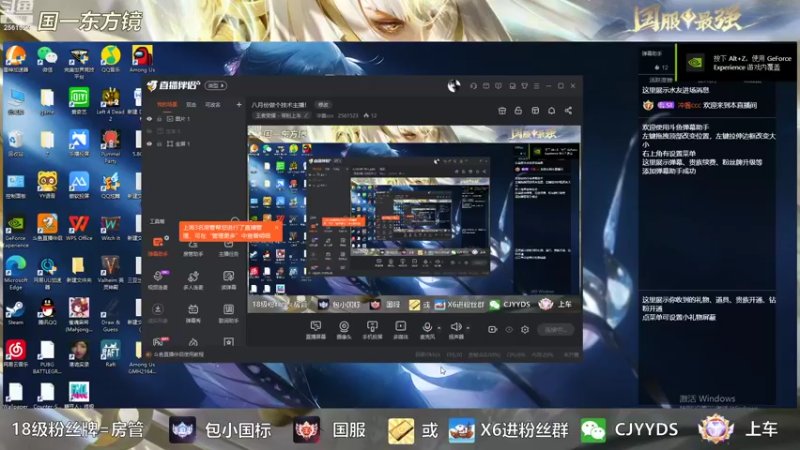Click the notification bell icon

click(552, 110)
